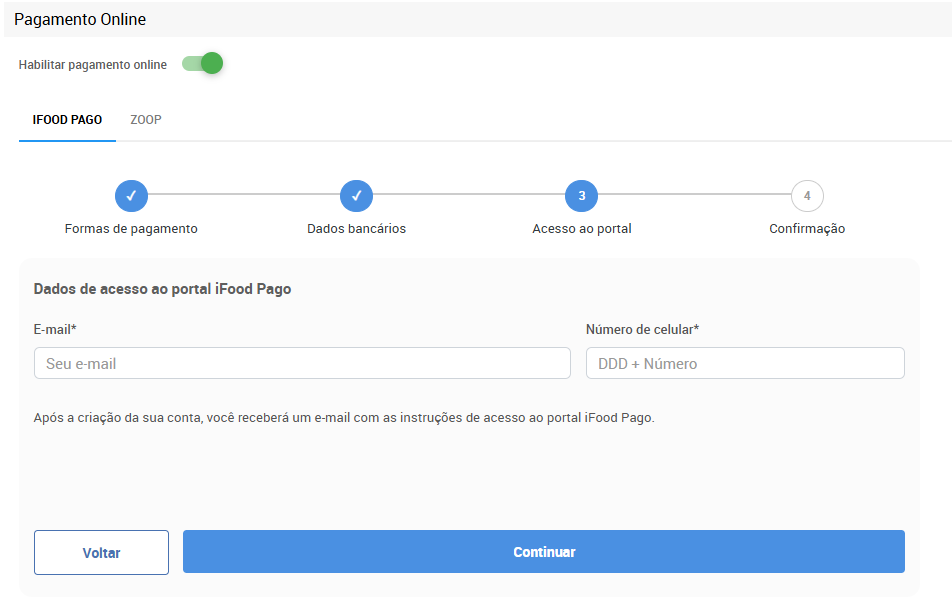952x603 pixels.
Task: Open the ZOOP tab
Action: pyautogui.click(x=146, y=120)
